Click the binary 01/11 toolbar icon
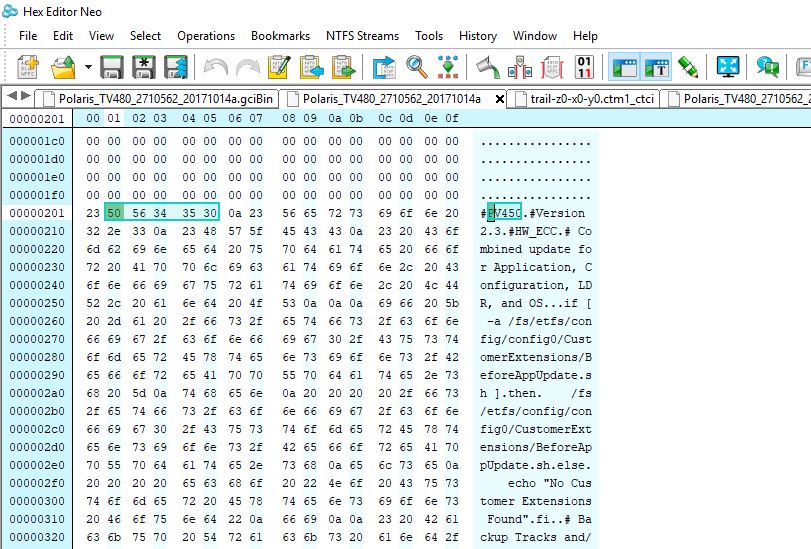This screenshot has height=549, width=811. tap(586, 67)
